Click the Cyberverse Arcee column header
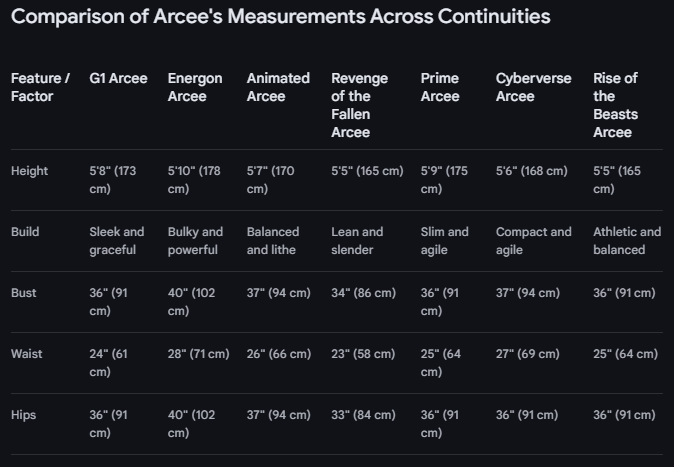Screen dimensions: 674x467 tap(533, 87)
